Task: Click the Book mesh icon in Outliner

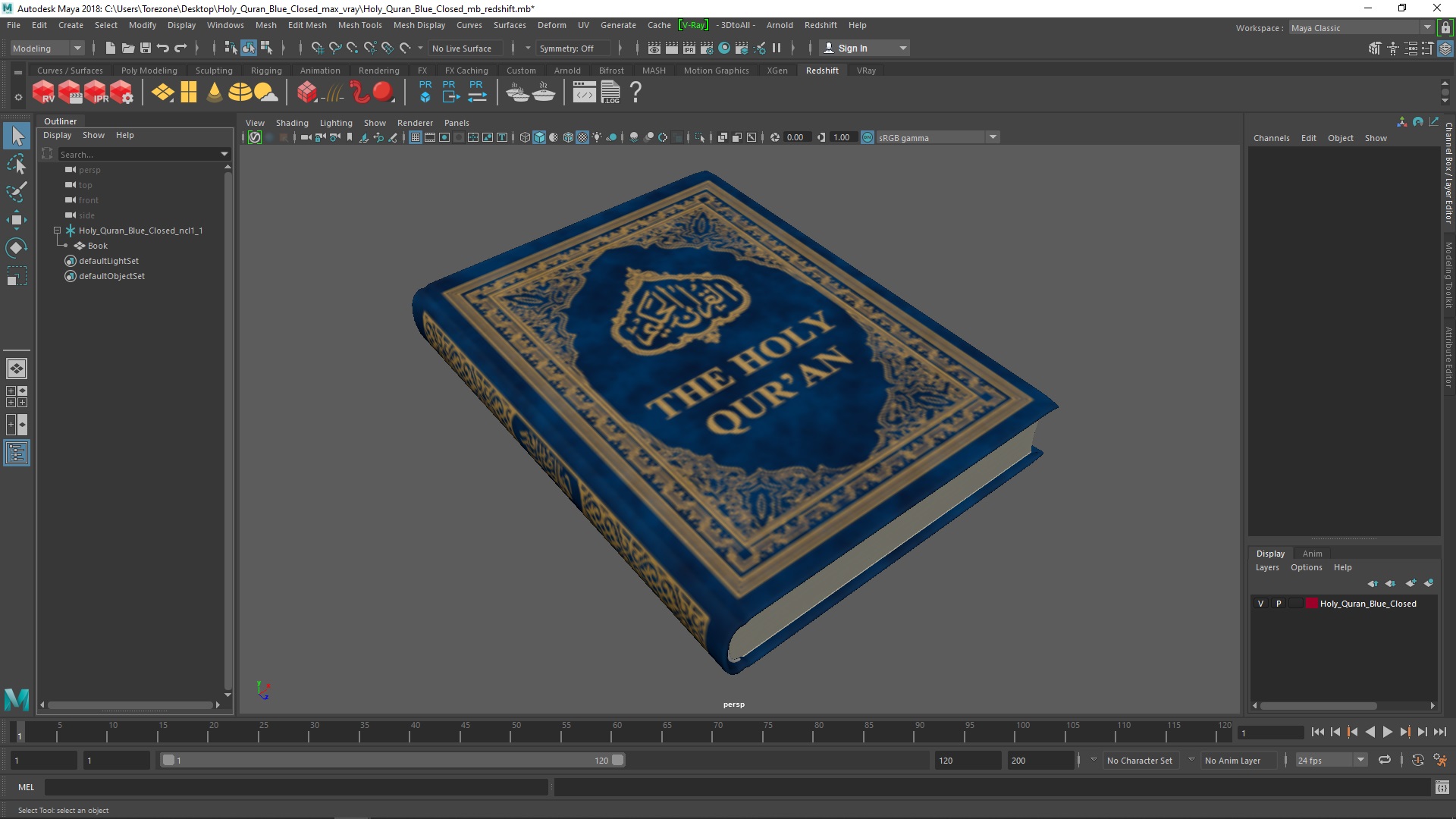Action: click(80, 246)
